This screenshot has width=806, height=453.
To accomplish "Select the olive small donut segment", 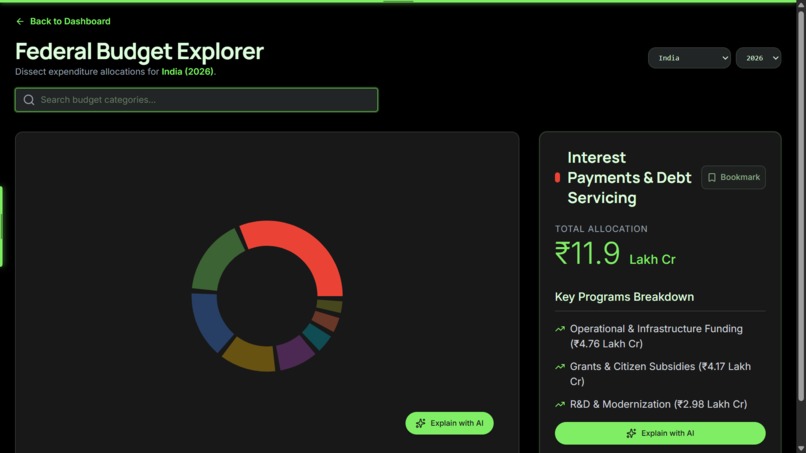I will 329,305.
